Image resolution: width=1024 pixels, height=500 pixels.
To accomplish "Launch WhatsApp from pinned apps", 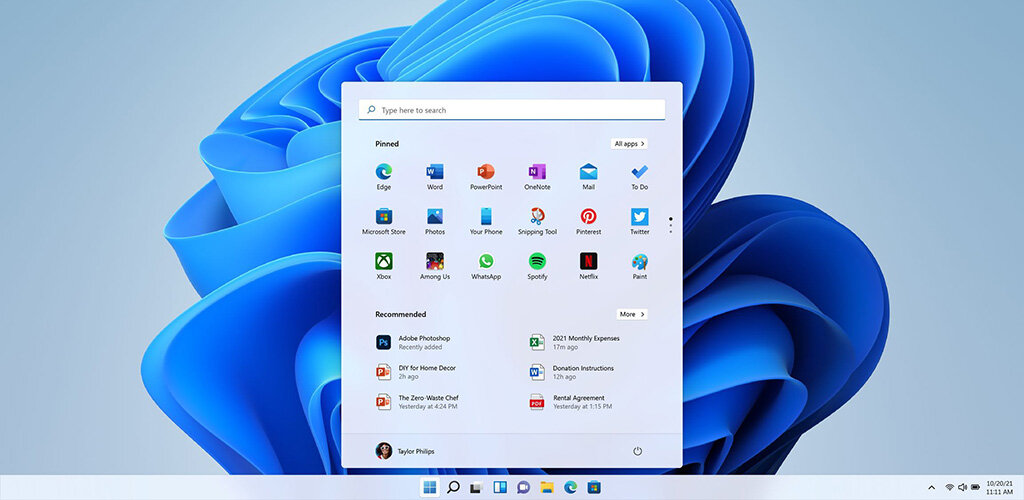I will (x=486, y=266).
